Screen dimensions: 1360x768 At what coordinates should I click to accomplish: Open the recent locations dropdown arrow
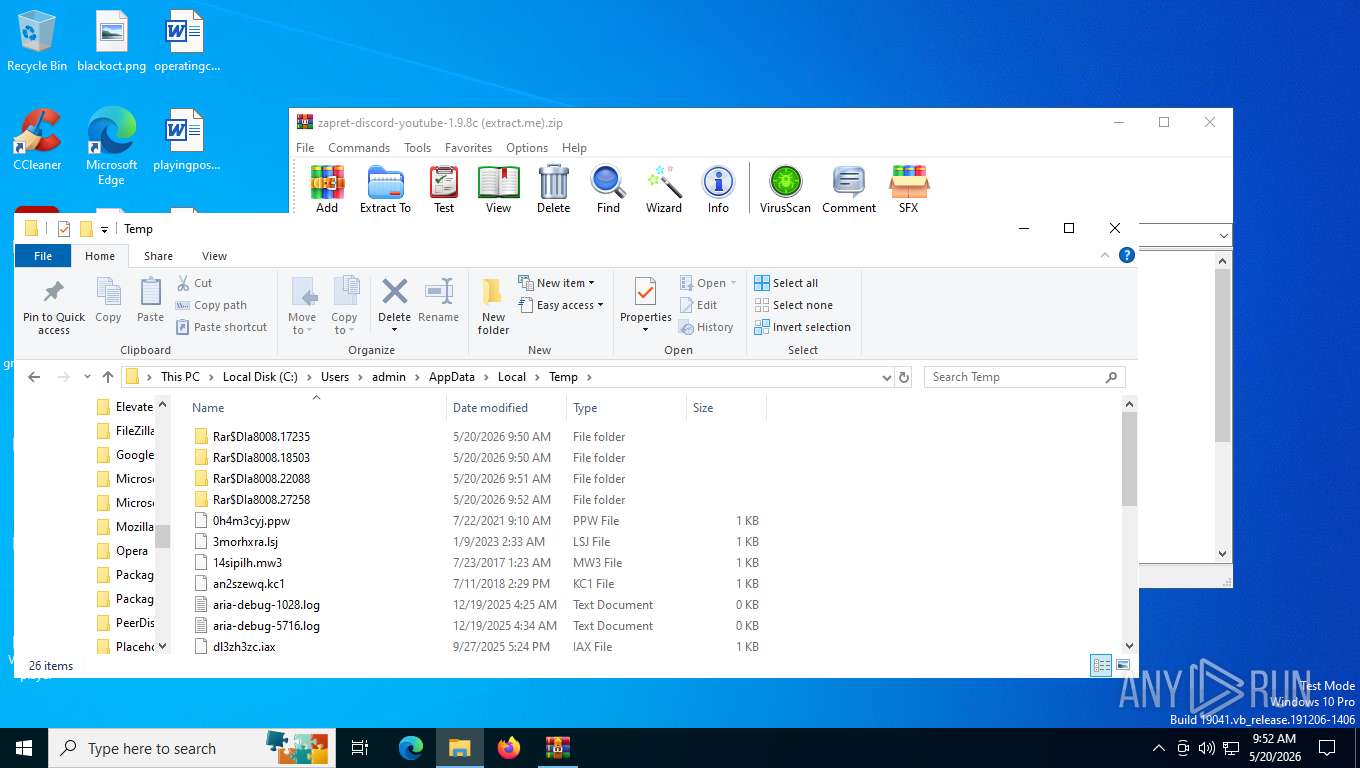(x=87, y=377)
